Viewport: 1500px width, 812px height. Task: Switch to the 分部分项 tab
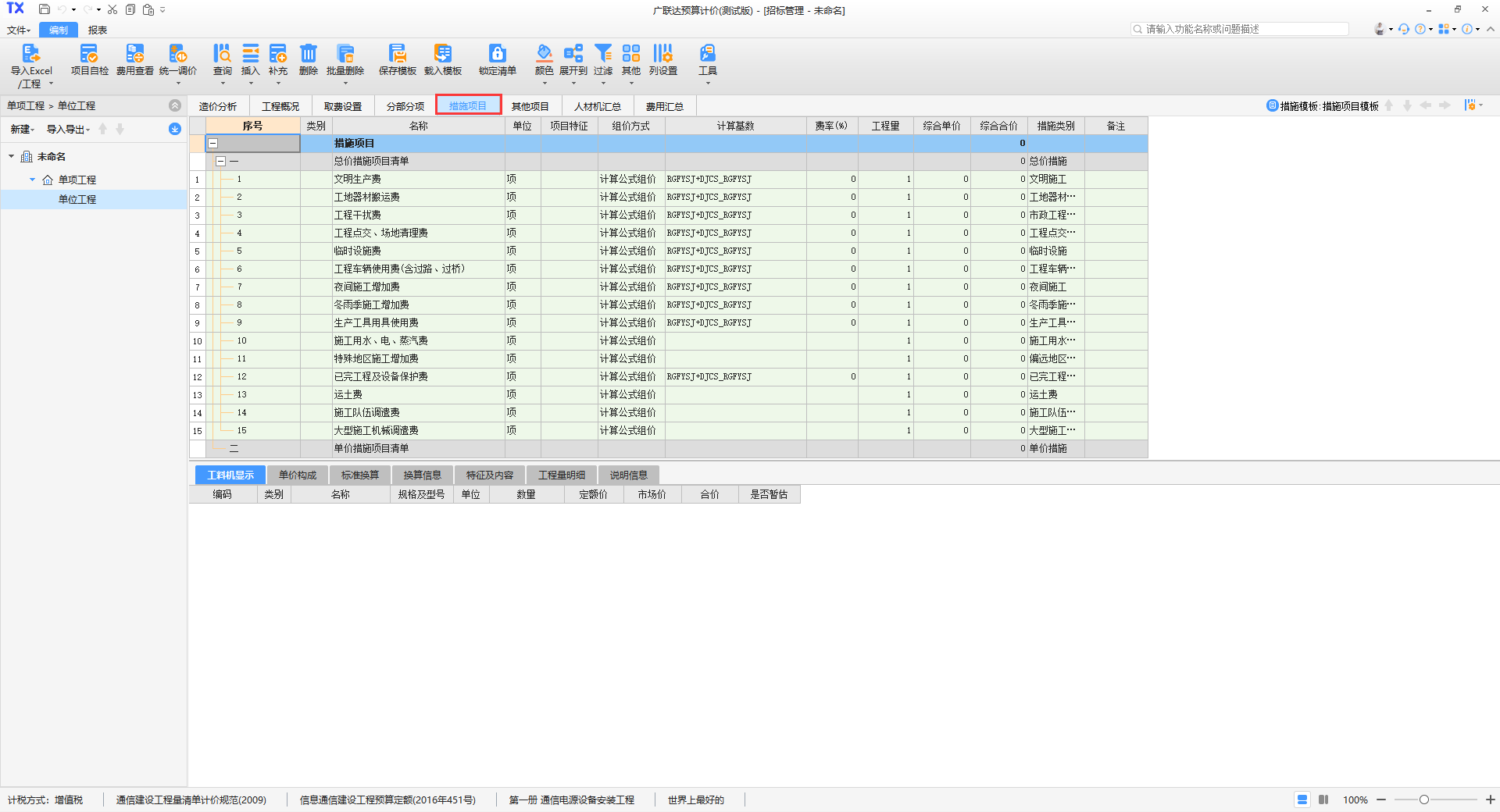tap(405, 106)
